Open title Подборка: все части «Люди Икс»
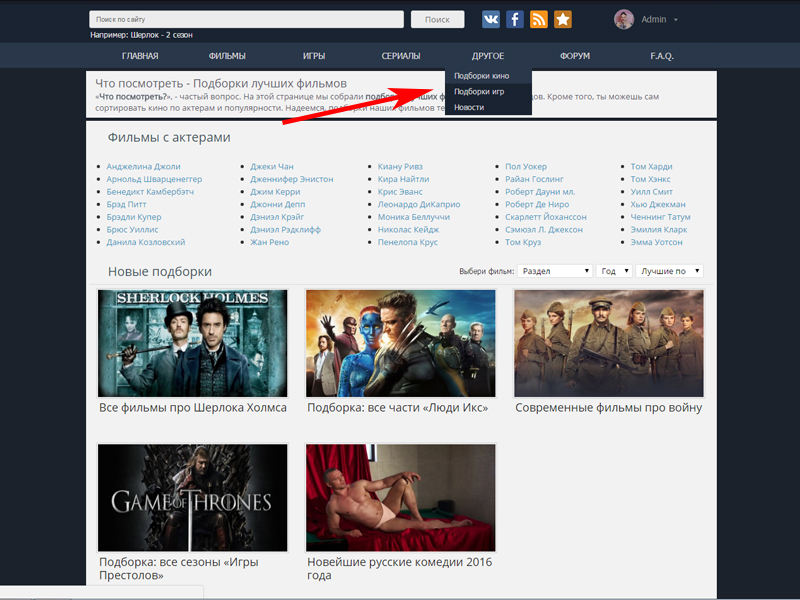The image size is (800, 600). (397, 408)
